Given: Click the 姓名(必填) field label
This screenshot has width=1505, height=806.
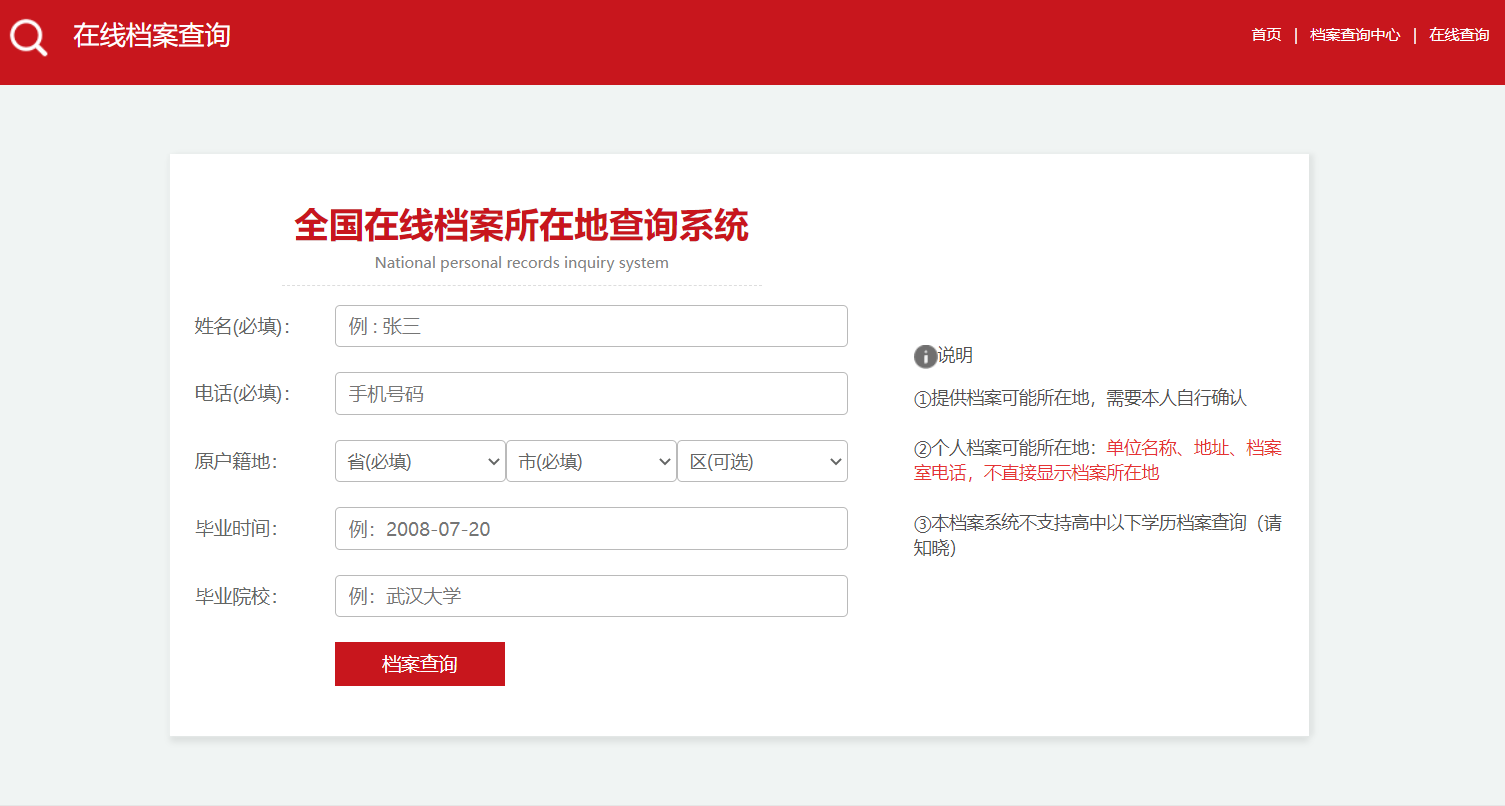Looking at the screenshot, I should tap(242, 326).
